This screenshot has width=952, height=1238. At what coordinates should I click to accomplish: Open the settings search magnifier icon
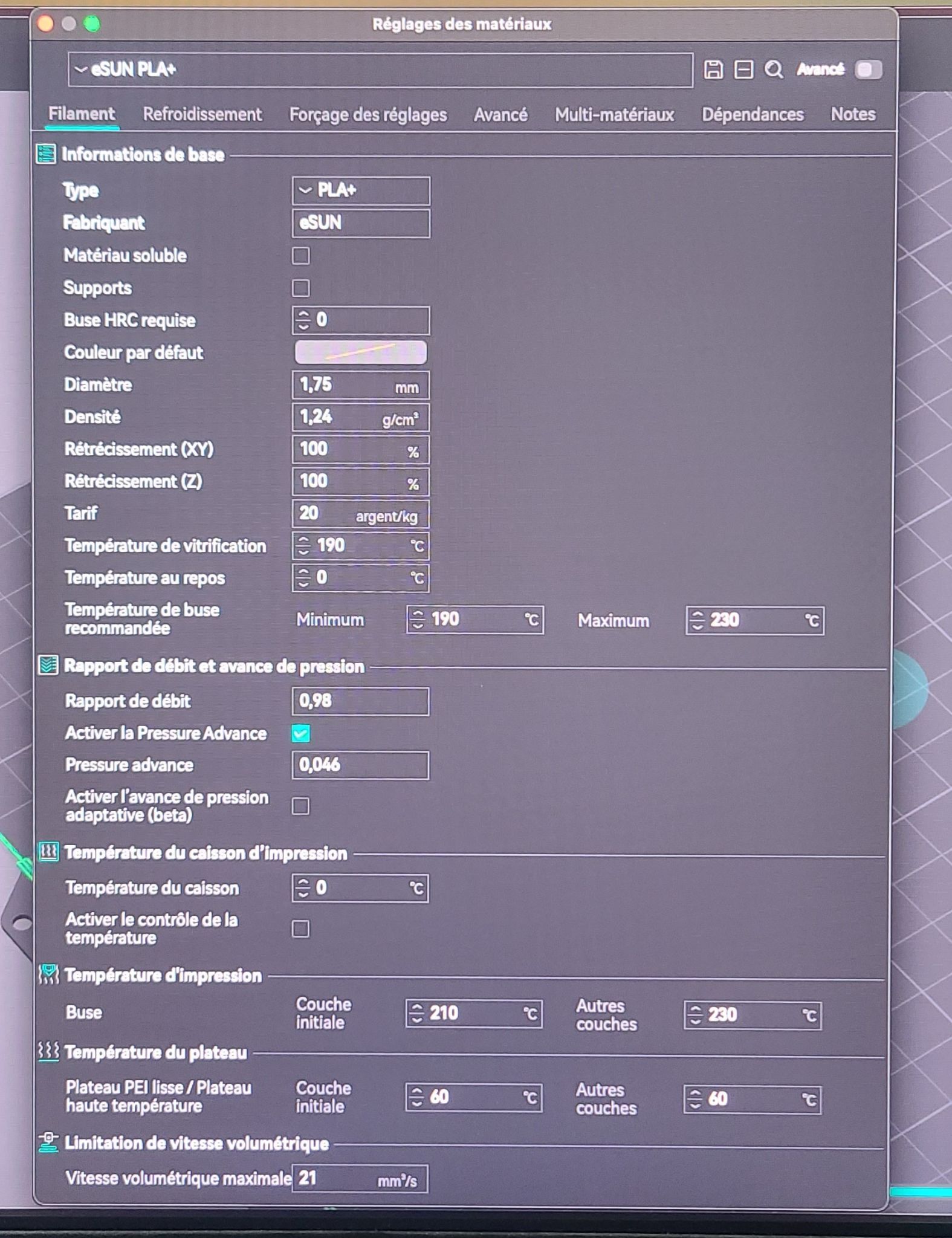[774, 70]
